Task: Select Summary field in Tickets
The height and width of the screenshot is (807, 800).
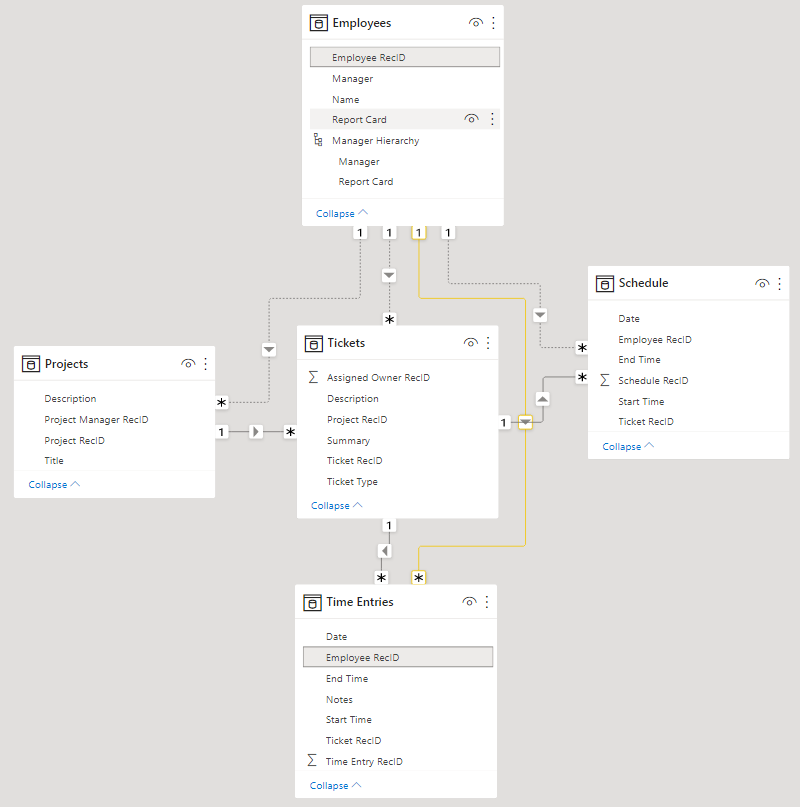Action: pyautogui.click(x=348, y=441)
